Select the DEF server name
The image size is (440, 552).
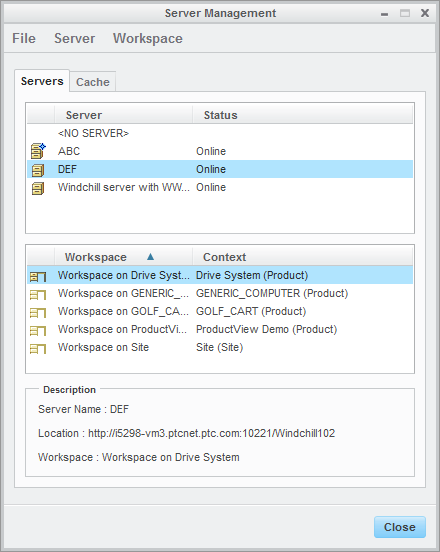(67, 169)
